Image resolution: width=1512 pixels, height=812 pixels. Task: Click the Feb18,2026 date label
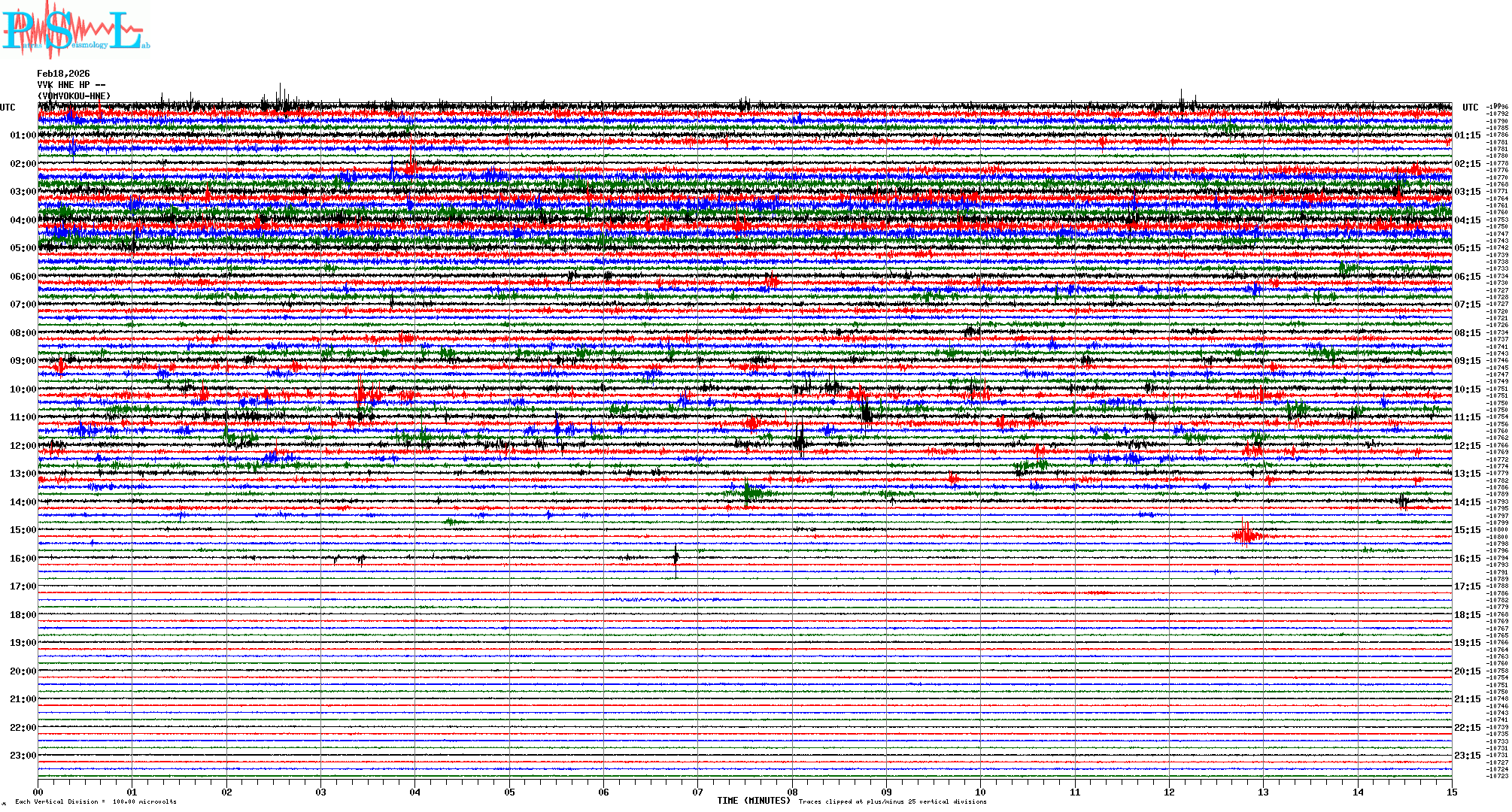63,74
